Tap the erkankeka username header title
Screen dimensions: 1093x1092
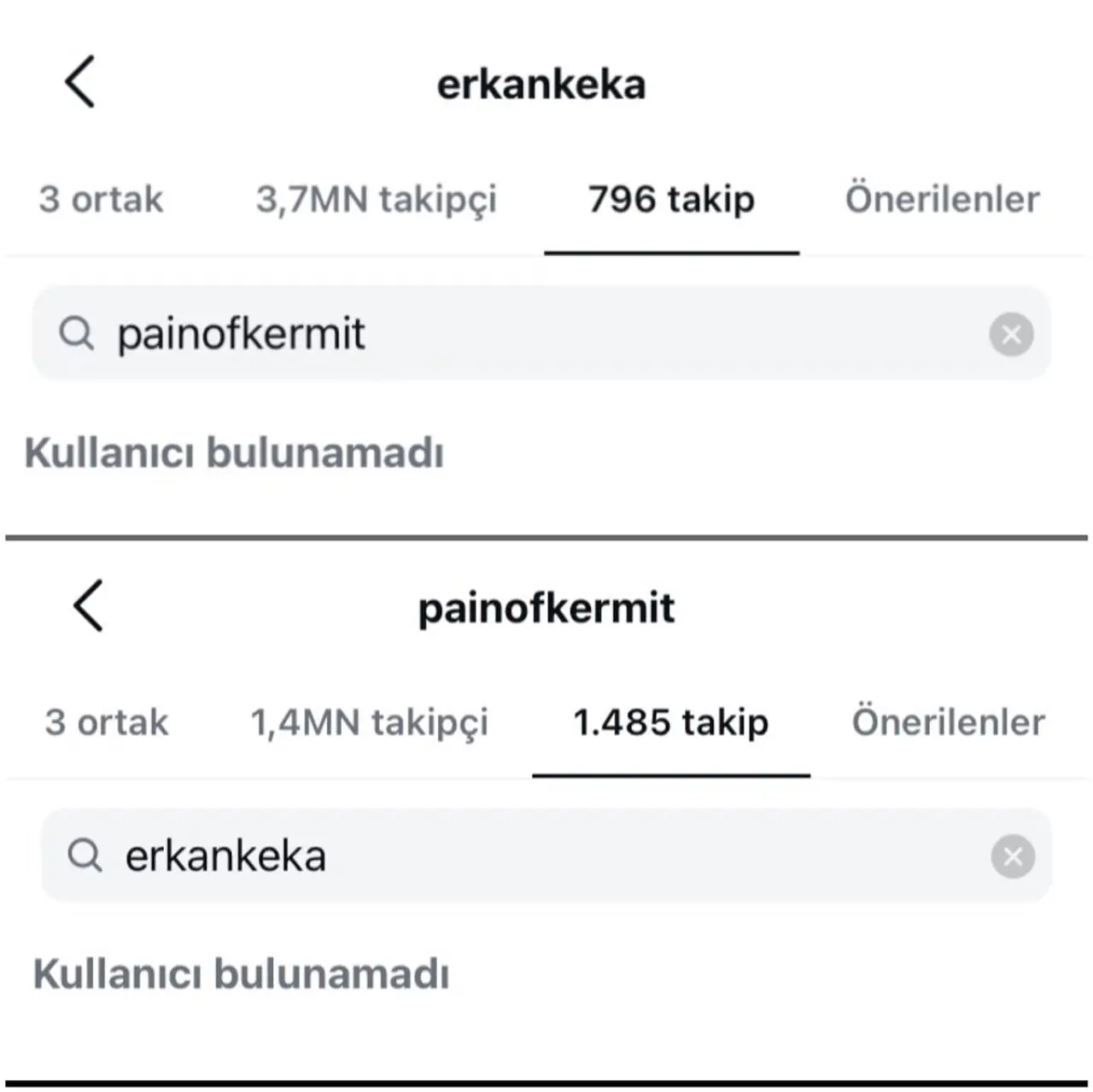point(541,85)
